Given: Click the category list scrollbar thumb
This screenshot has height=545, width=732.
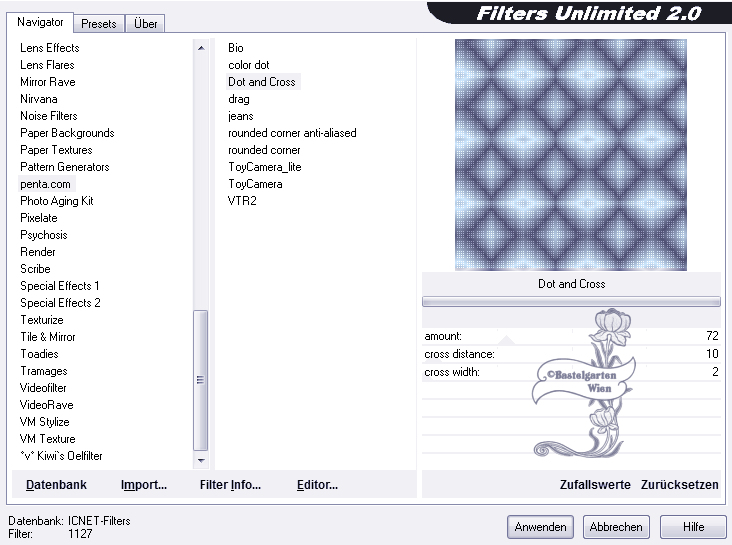Looking at the screenshot, I should 201,380.
